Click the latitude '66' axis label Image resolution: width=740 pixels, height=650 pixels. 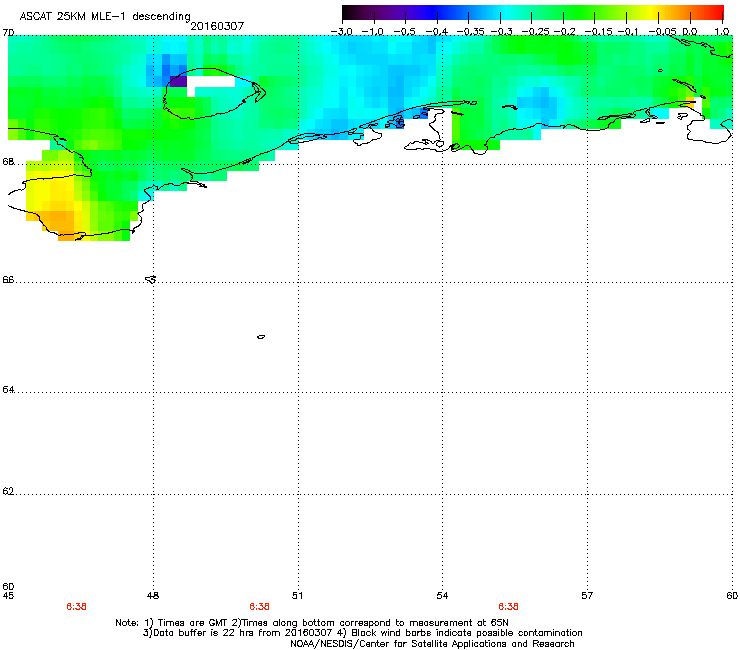tap(8, 279)
